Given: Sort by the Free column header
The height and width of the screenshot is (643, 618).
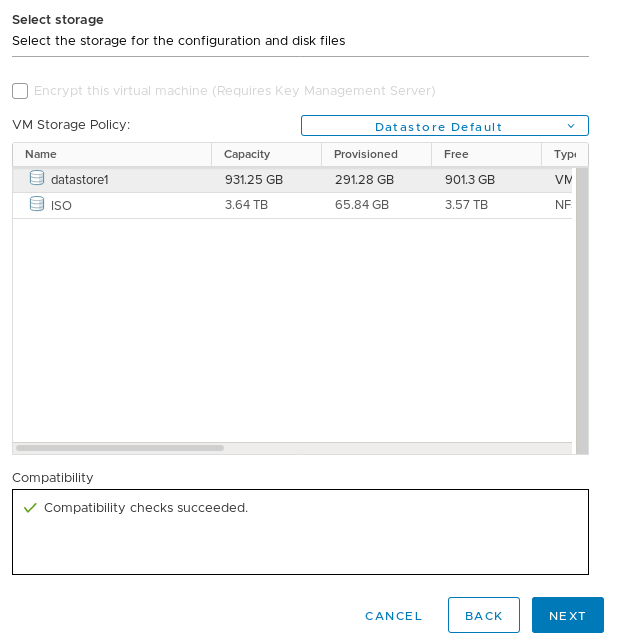Looking at the screenshot, I should coord(456,154).
